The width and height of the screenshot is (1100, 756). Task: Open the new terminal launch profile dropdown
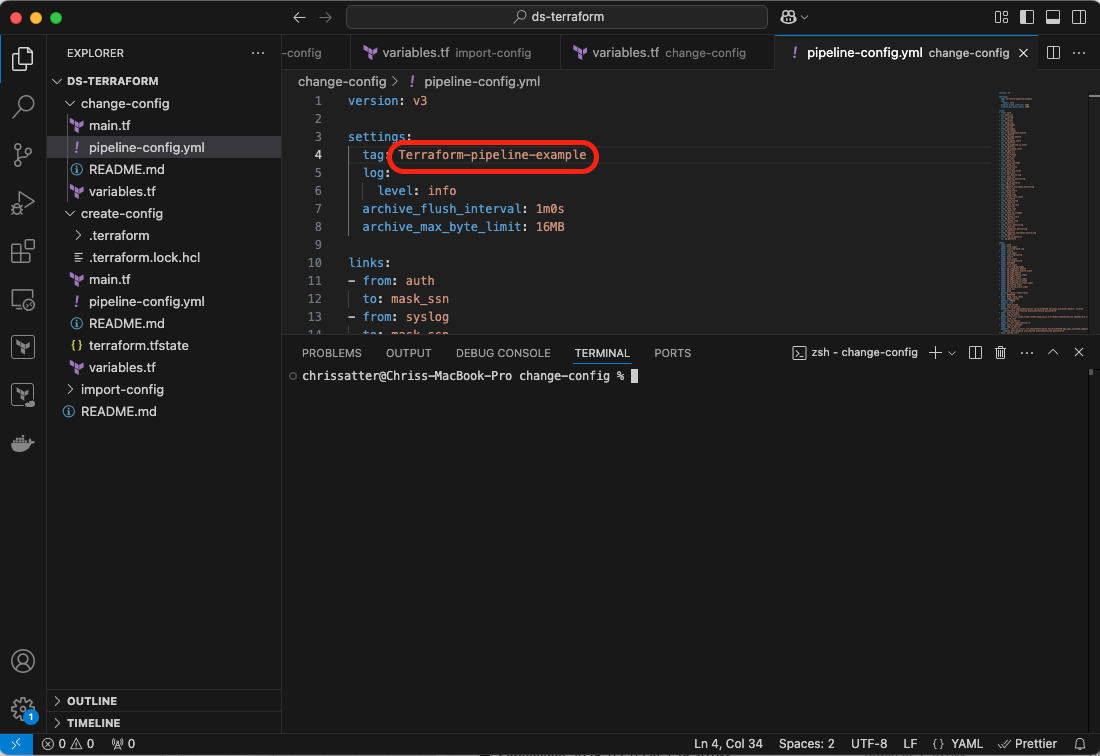point(952,353)
